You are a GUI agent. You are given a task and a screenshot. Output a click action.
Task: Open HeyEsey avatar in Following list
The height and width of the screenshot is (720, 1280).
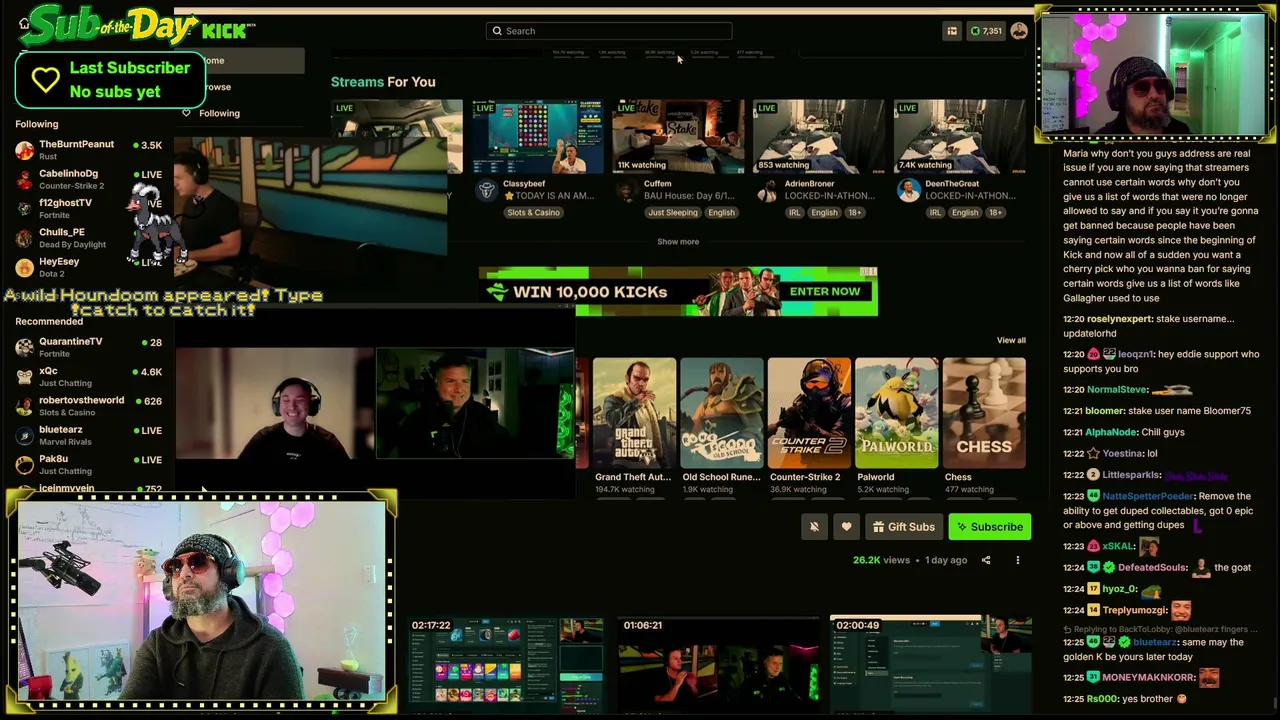coord(24,267)
